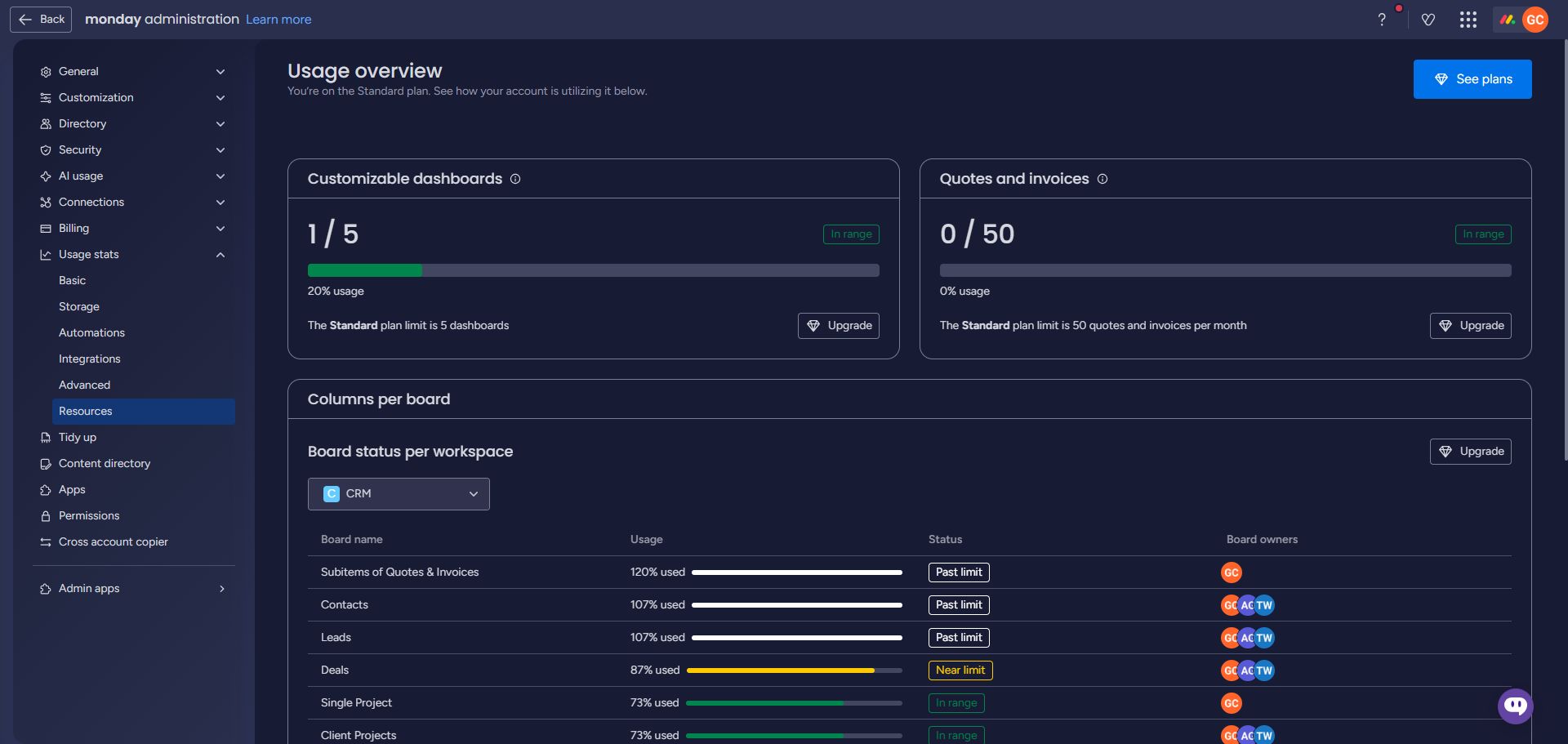Open the favorites heart icon in header
The width and height of the screenshot is (1568, 744).
point(1428,20)
